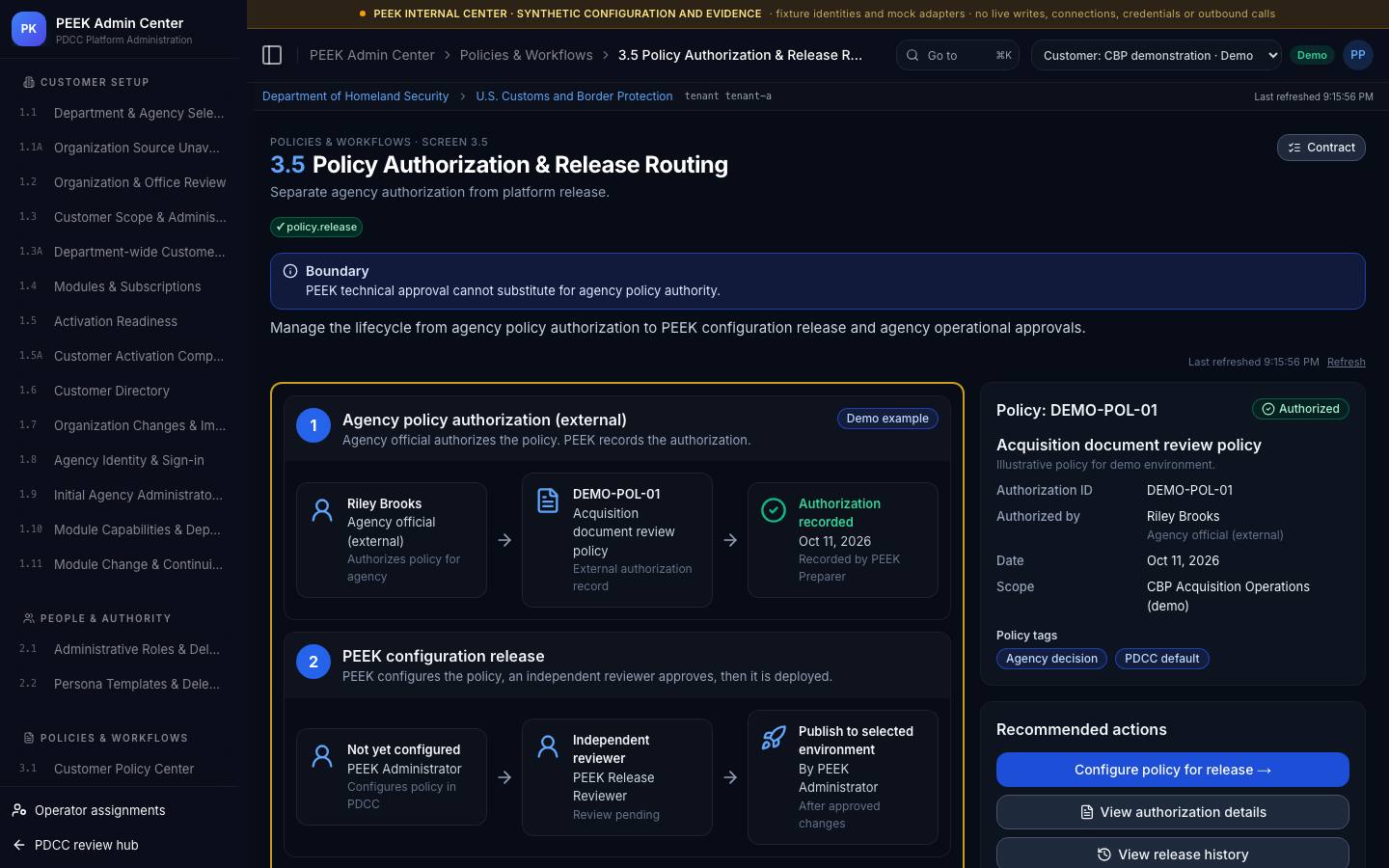Click the Publish rocket icon
Image resolution: width=1389 pixels, height=868 pixels.
[x=774, y=738]
